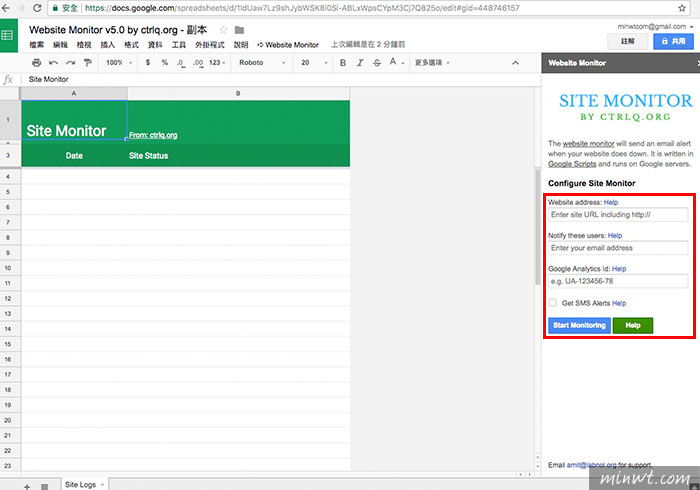700x490 pixels.
Task: Open the move-to-folder icon
Action: coord(239,30)
